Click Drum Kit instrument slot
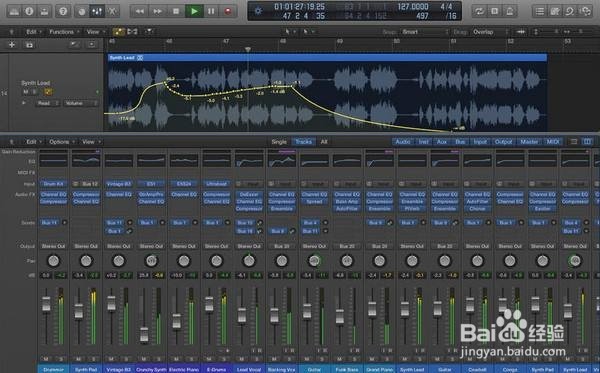 pyautogui.click(x=53, y=184)
